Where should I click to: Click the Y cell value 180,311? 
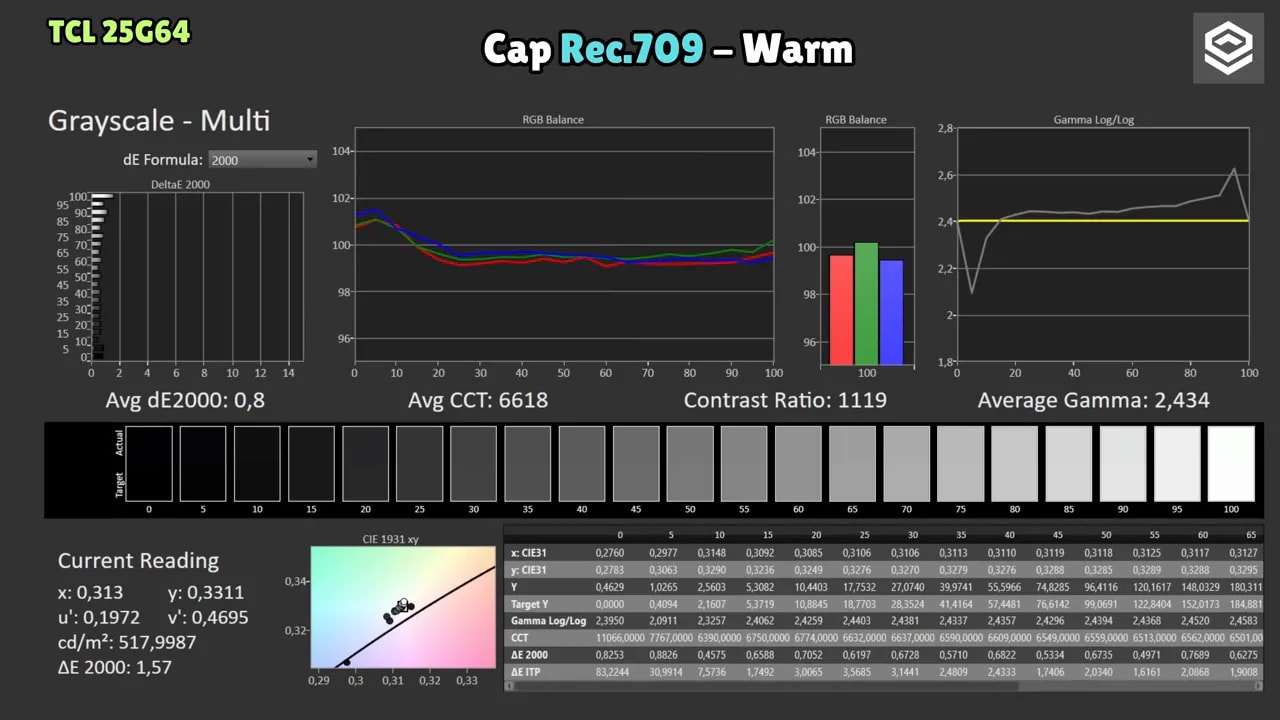(1244, 587)
